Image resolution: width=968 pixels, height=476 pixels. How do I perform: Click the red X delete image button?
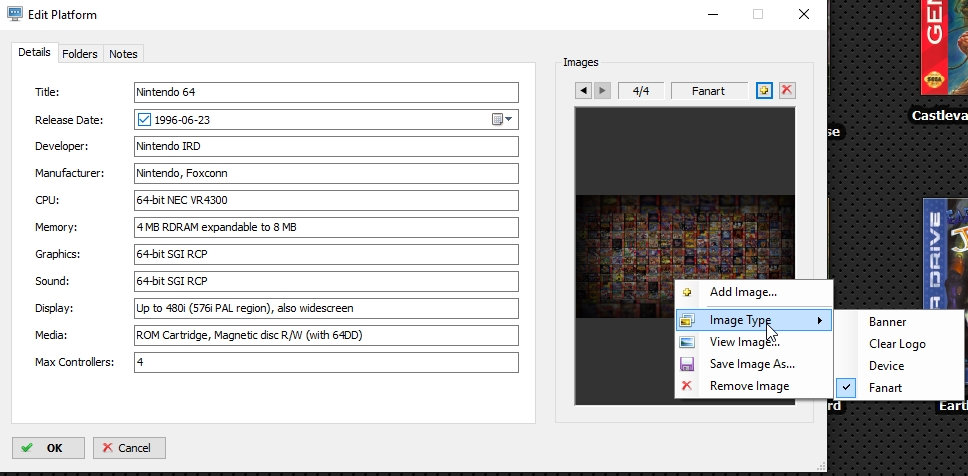pos(786,91)
